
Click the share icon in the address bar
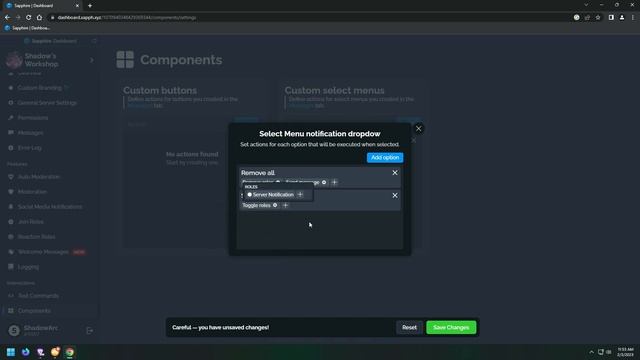[587, 18]
